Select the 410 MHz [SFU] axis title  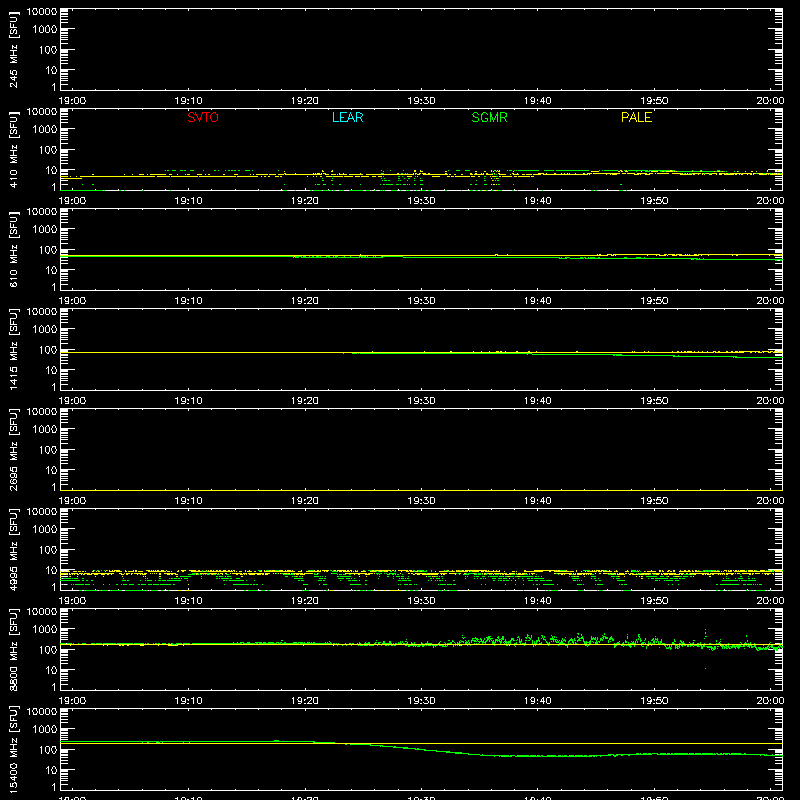(x=14, y=149)
